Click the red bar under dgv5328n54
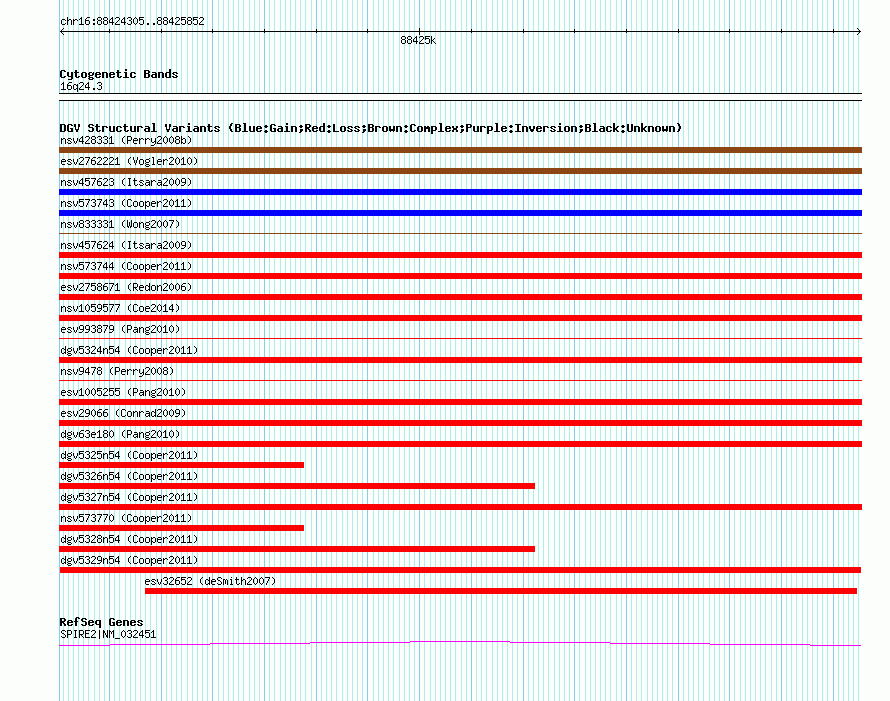The height and width of the screenshot is (701, 890). 297,549
